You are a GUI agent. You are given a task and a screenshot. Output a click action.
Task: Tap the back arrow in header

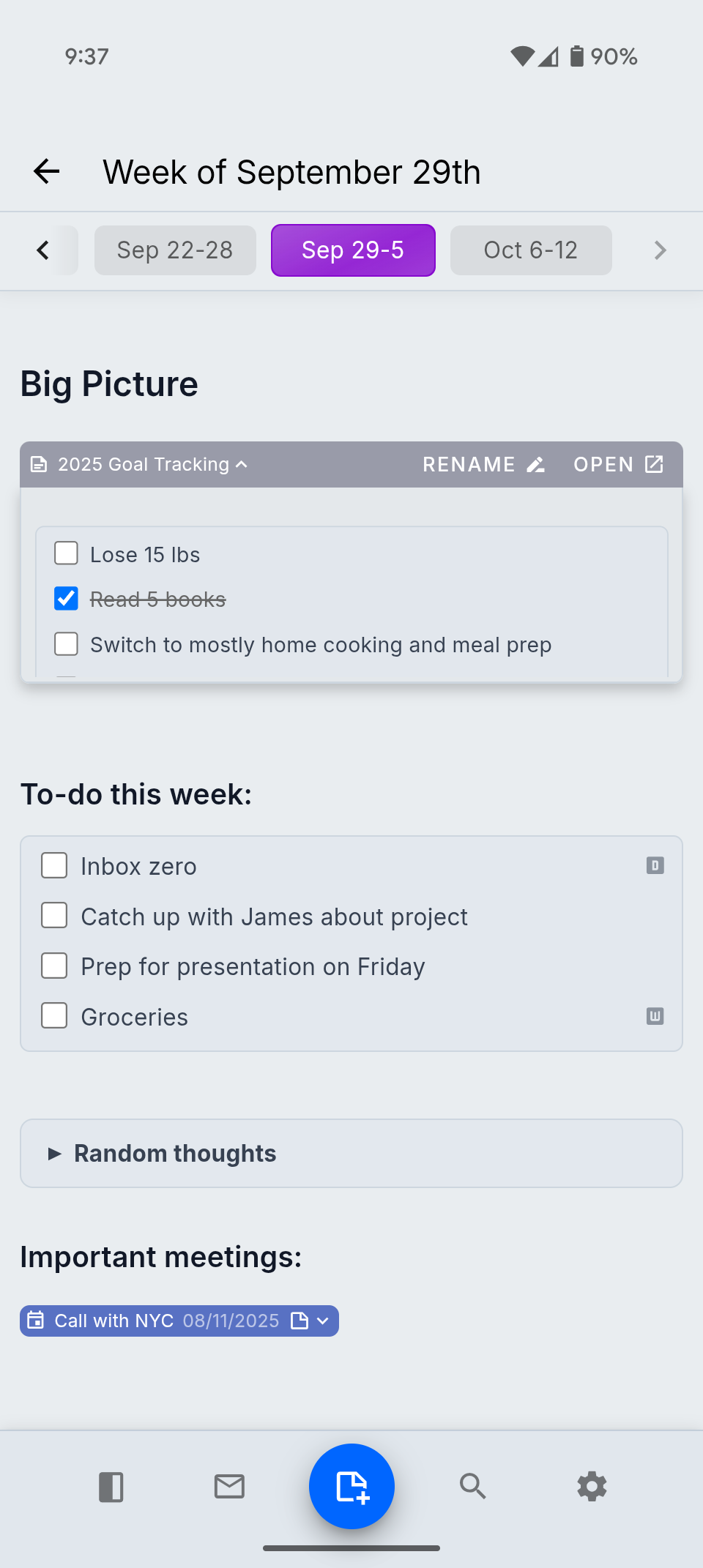pyautogui.click(x=46, y=172)
